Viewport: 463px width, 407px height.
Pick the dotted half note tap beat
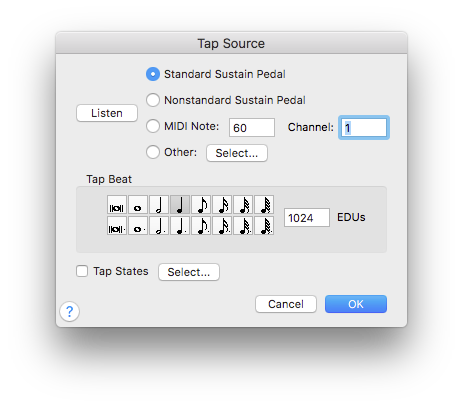[159, 225]
